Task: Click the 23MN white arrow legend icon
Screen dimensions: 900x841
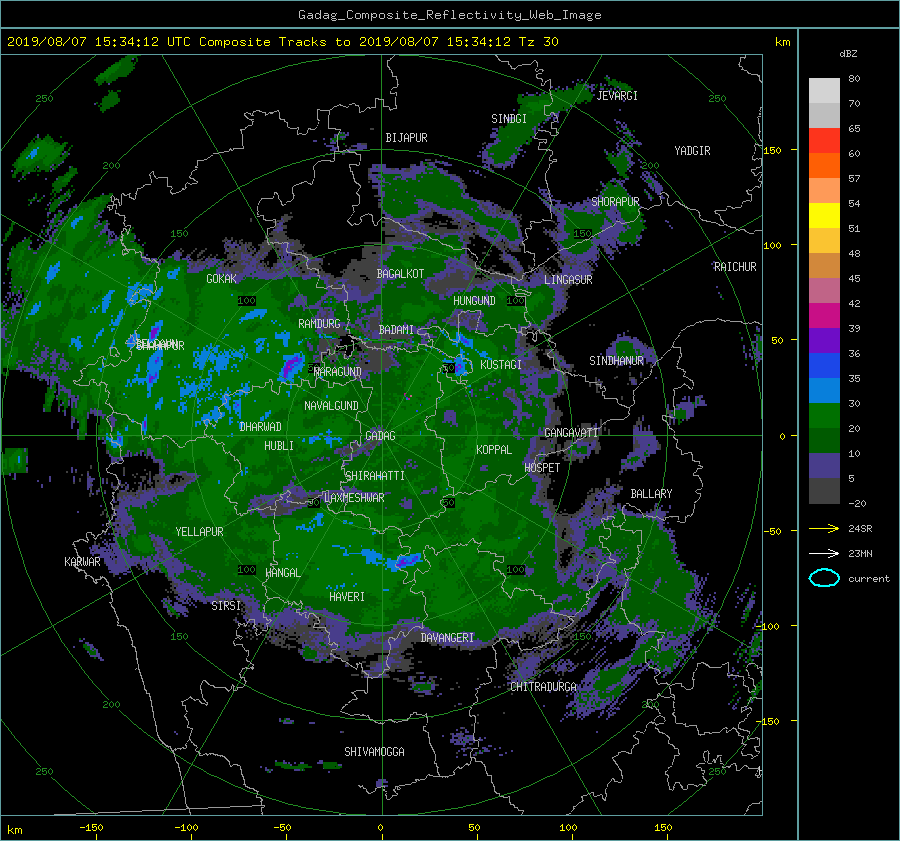Action: click(x=824, y=553)
